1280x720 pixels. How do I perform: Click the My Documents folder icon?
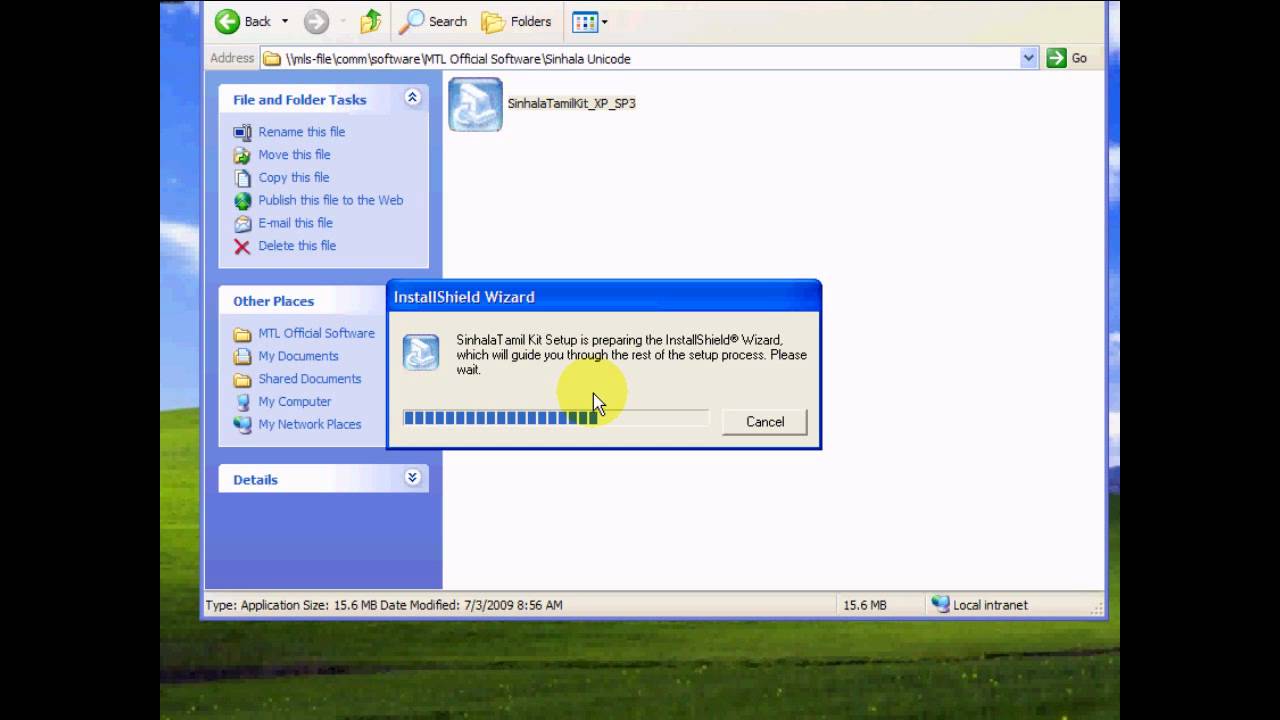point(242,357)
